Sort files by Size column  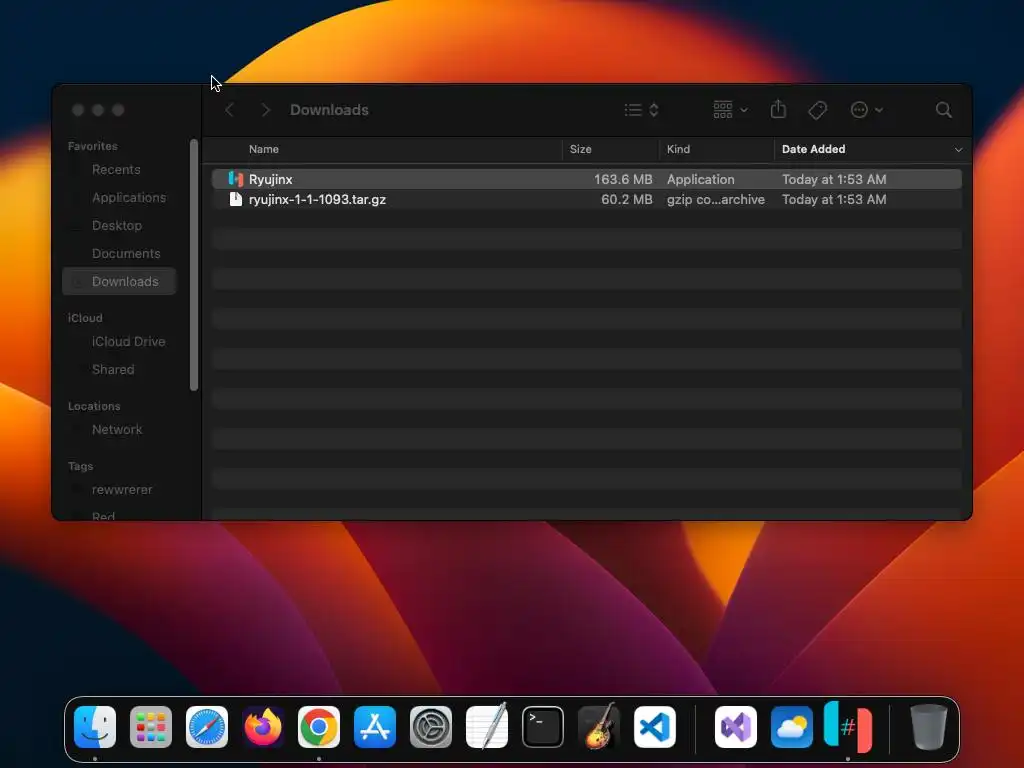click(x=581, y=149)
